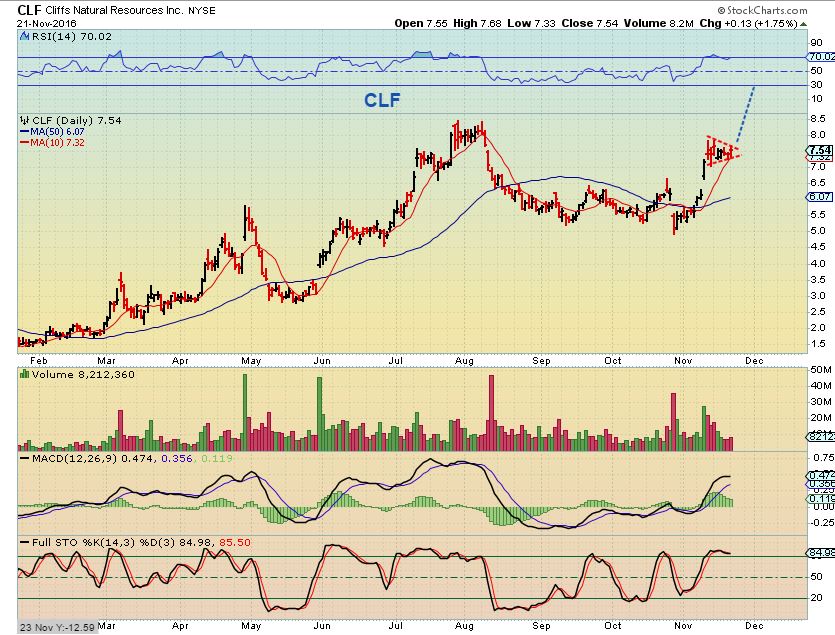Click the Oct label on the bottom axis

click(x=612, y=625)
